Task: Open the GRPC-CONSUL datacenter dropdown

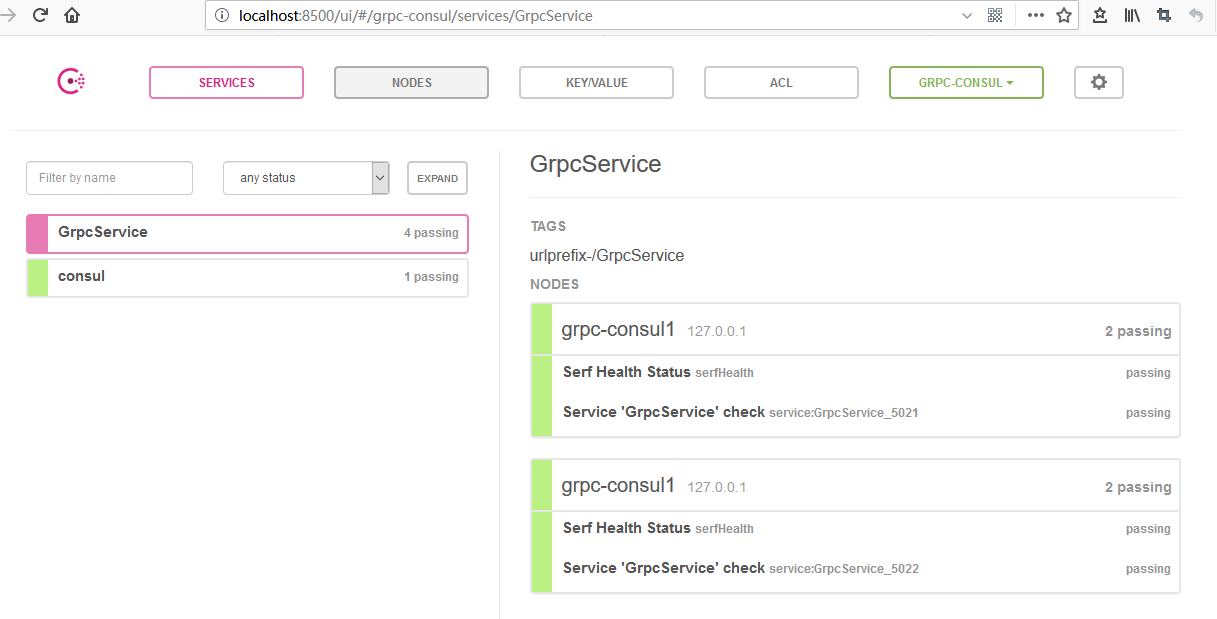Action: [x=966, y=82]
